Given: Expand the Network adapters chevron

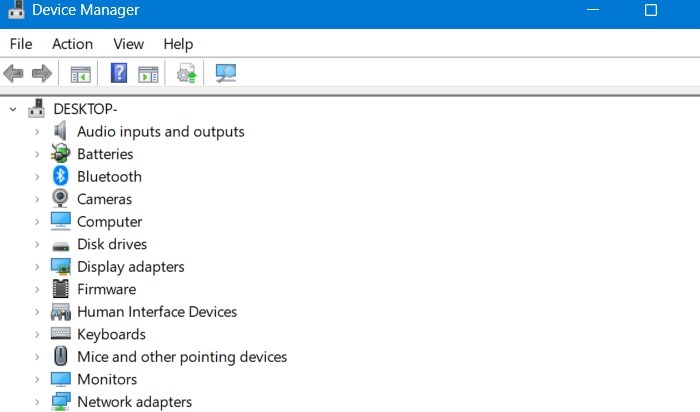Looking at the screenshot, I should [37, 402].
